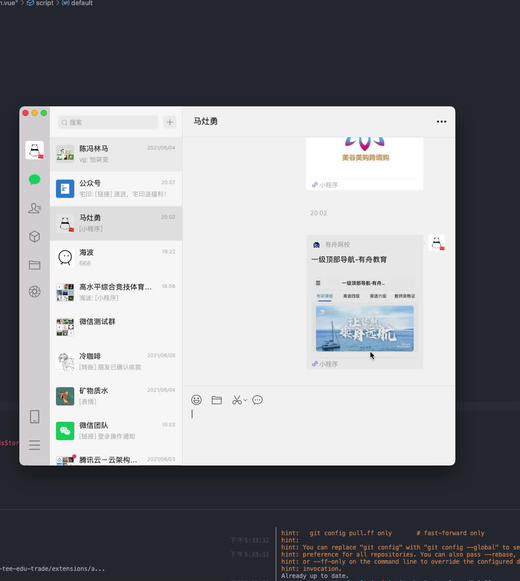Open the 微信测试群 group chat
Viewport: 520px width, 581px height.
pos(116,326)
